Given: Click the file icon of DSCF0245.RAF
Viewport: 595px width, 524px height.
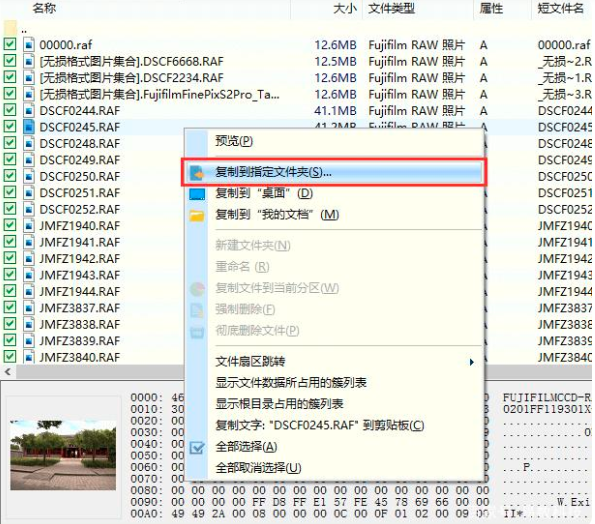Looking at the screenshot, I should 29,127.
